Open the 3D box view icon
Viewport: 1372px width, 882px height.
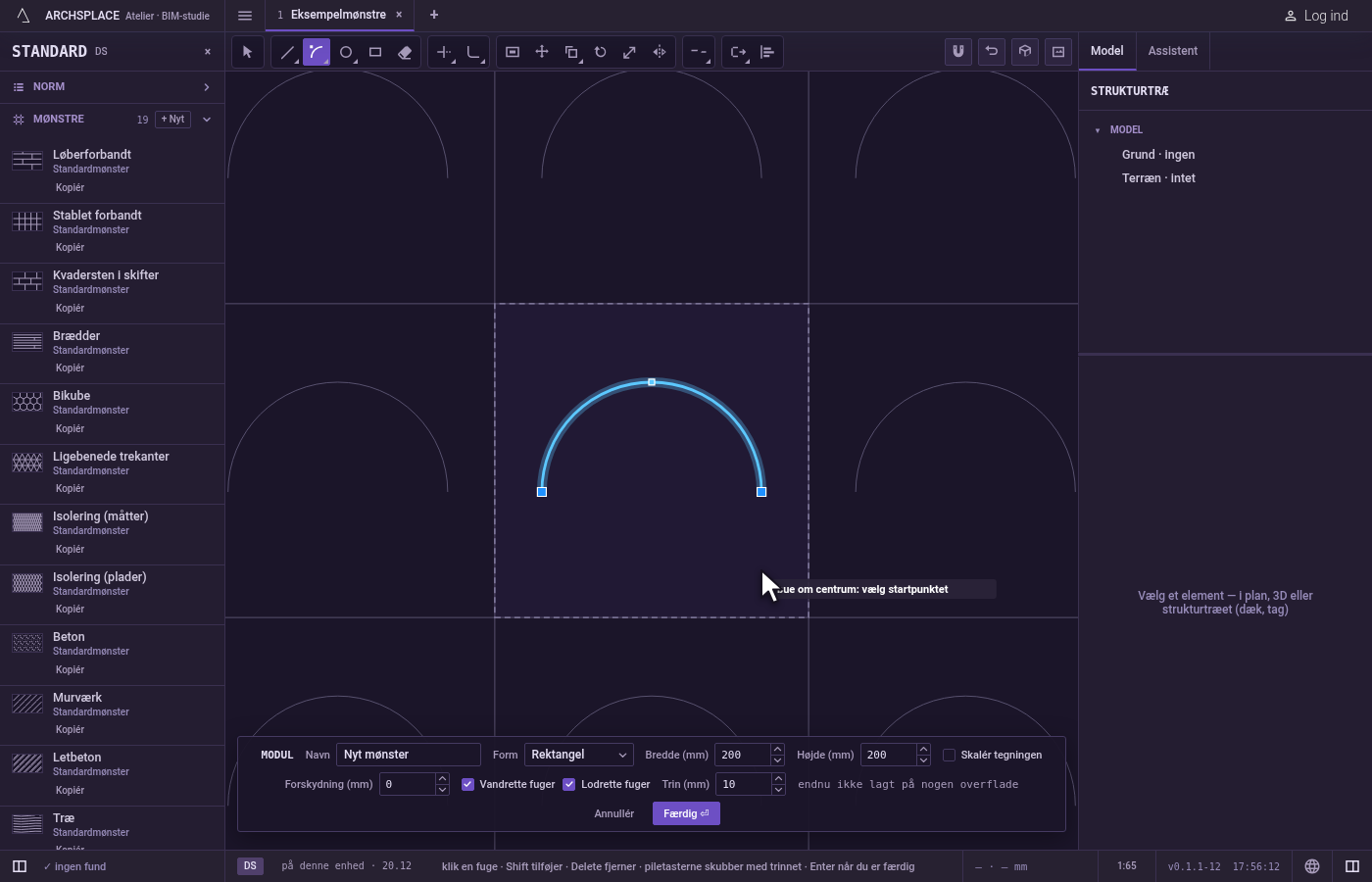[x=1025, y=51]
